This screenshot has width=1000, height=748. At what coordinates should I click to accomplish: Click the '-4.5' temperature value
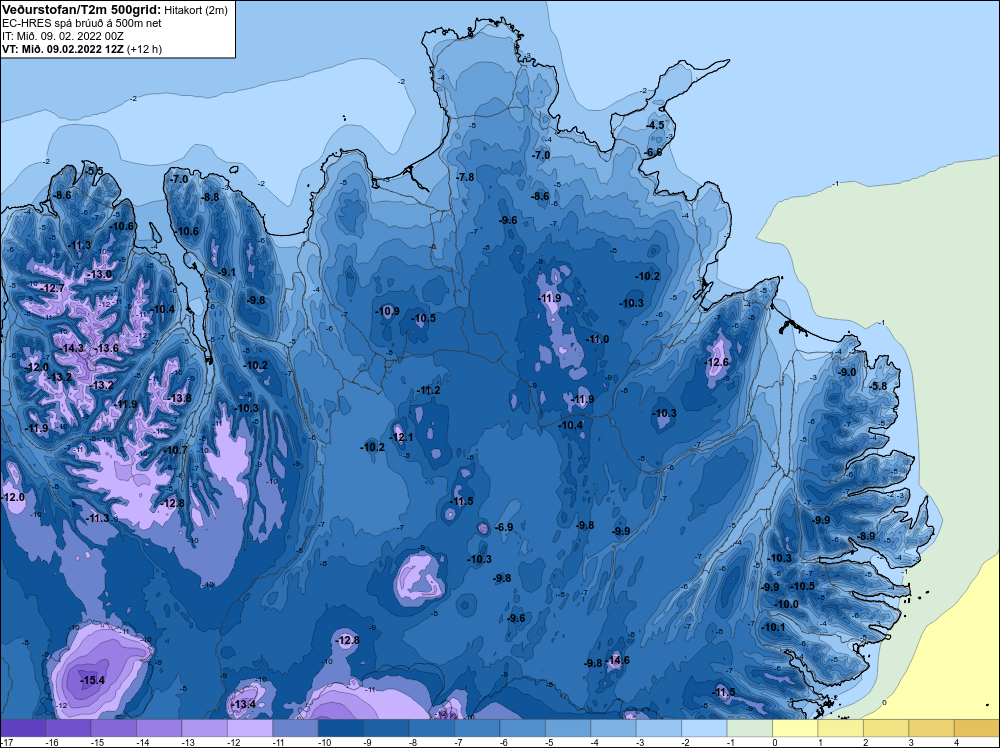point(656,126)
